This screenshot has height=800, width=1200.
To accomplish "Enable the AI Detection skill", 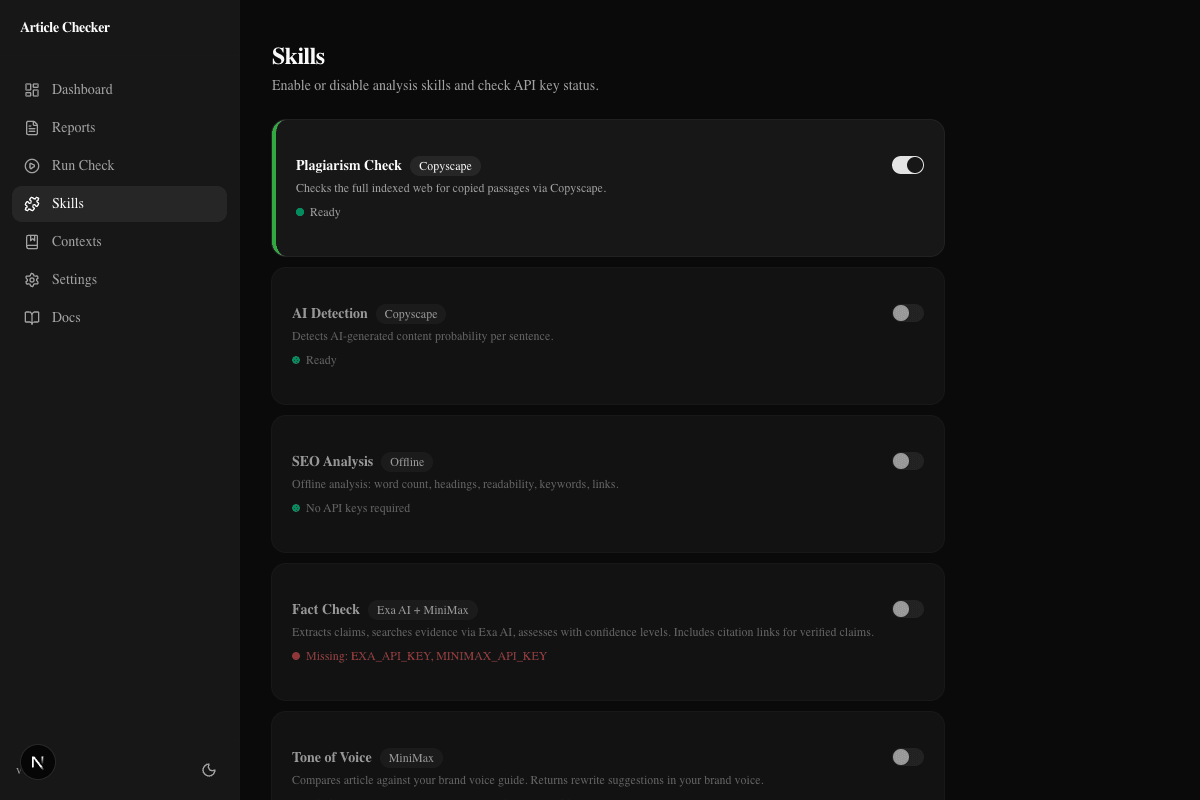I will pyautogui.click(x=908, y=313).
